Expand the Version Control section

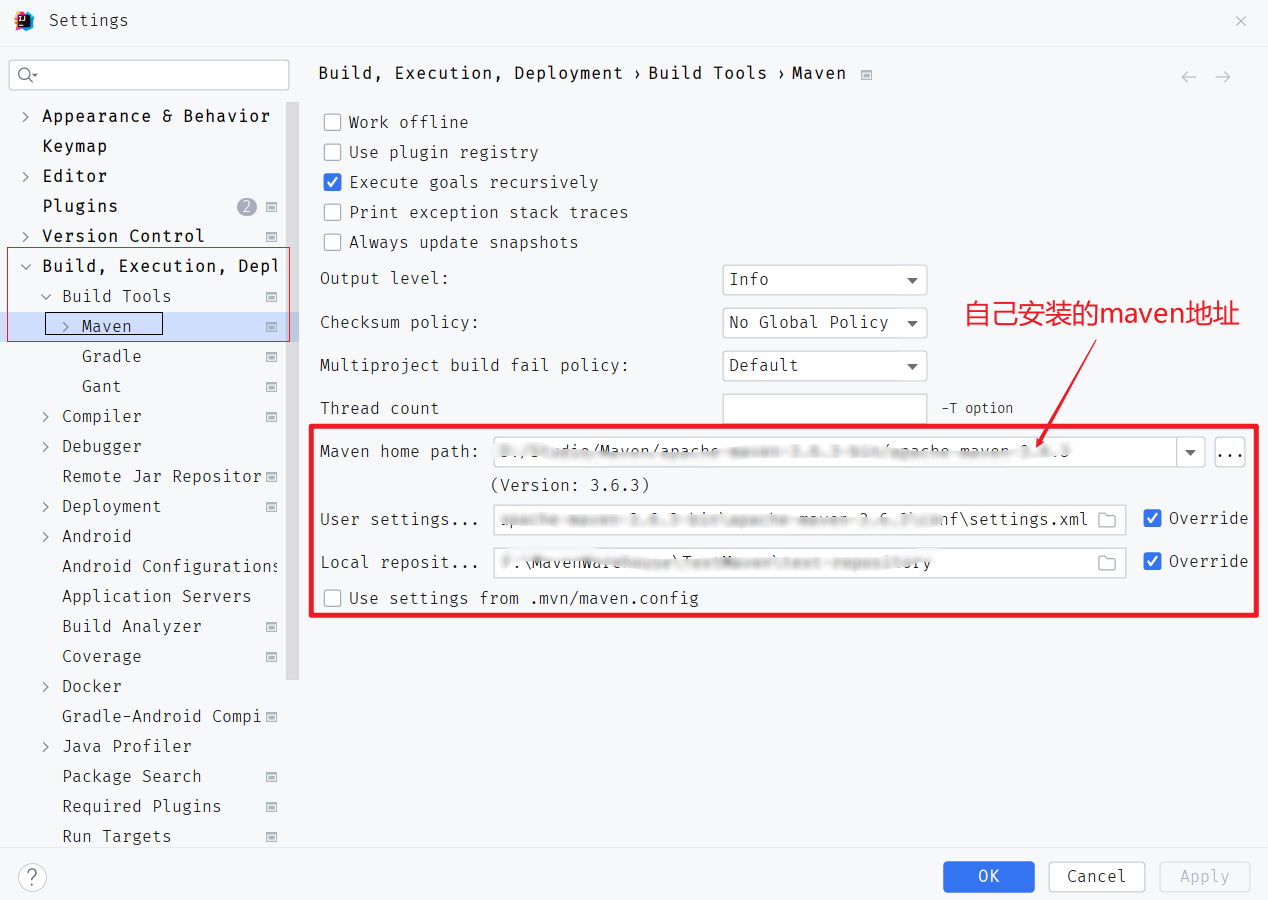coord(25,237)
